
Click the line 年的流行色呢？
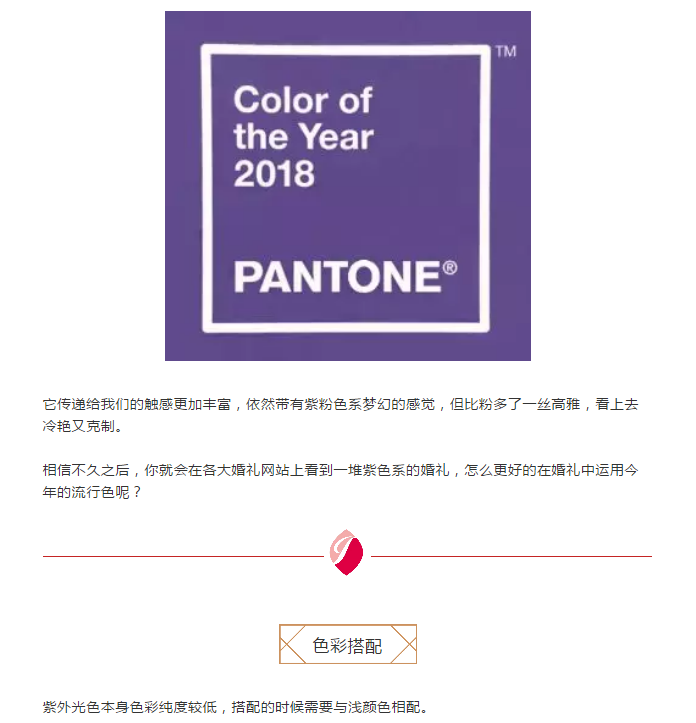click(92, 492)
